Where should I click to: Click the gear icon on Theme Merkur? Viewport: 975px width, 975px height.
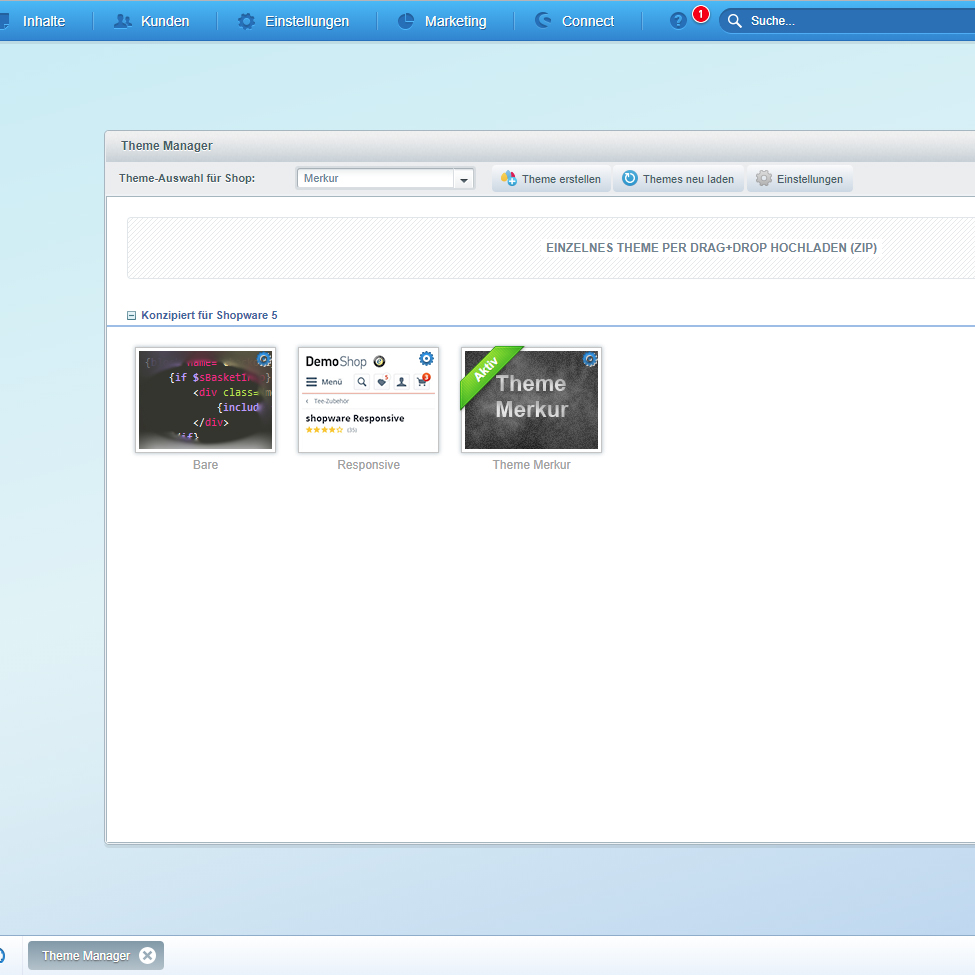(x=590, y=359)
